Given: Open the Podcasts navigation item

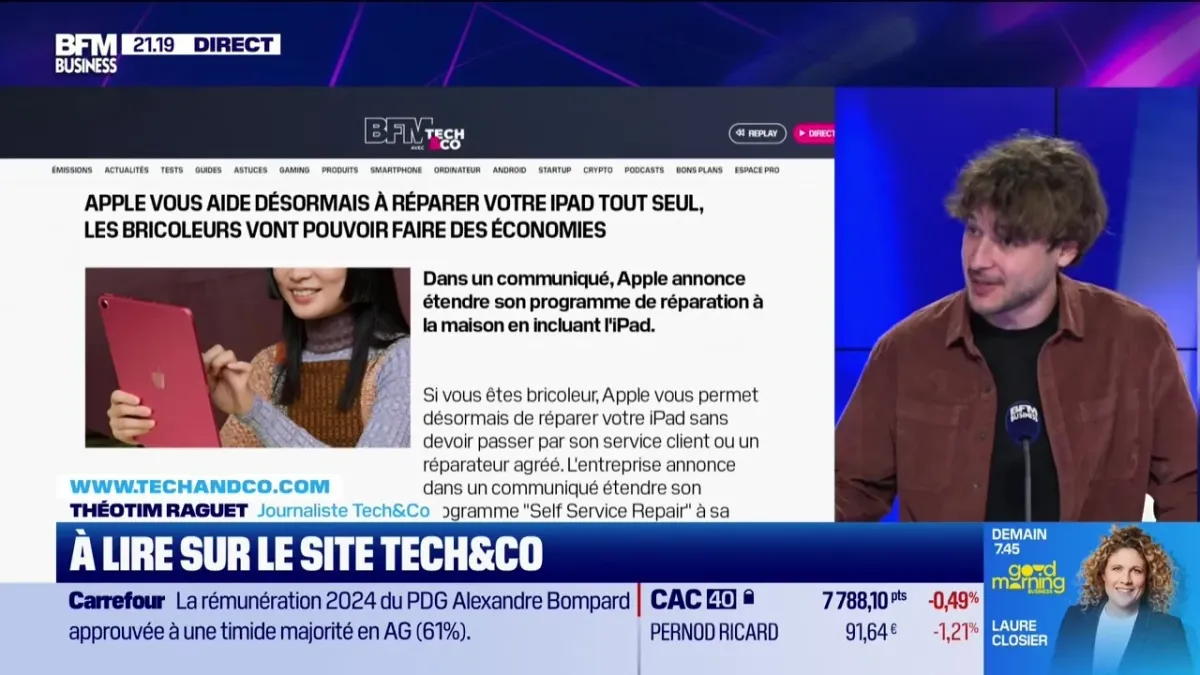Looking at the screenshot, I should [644, 170].
